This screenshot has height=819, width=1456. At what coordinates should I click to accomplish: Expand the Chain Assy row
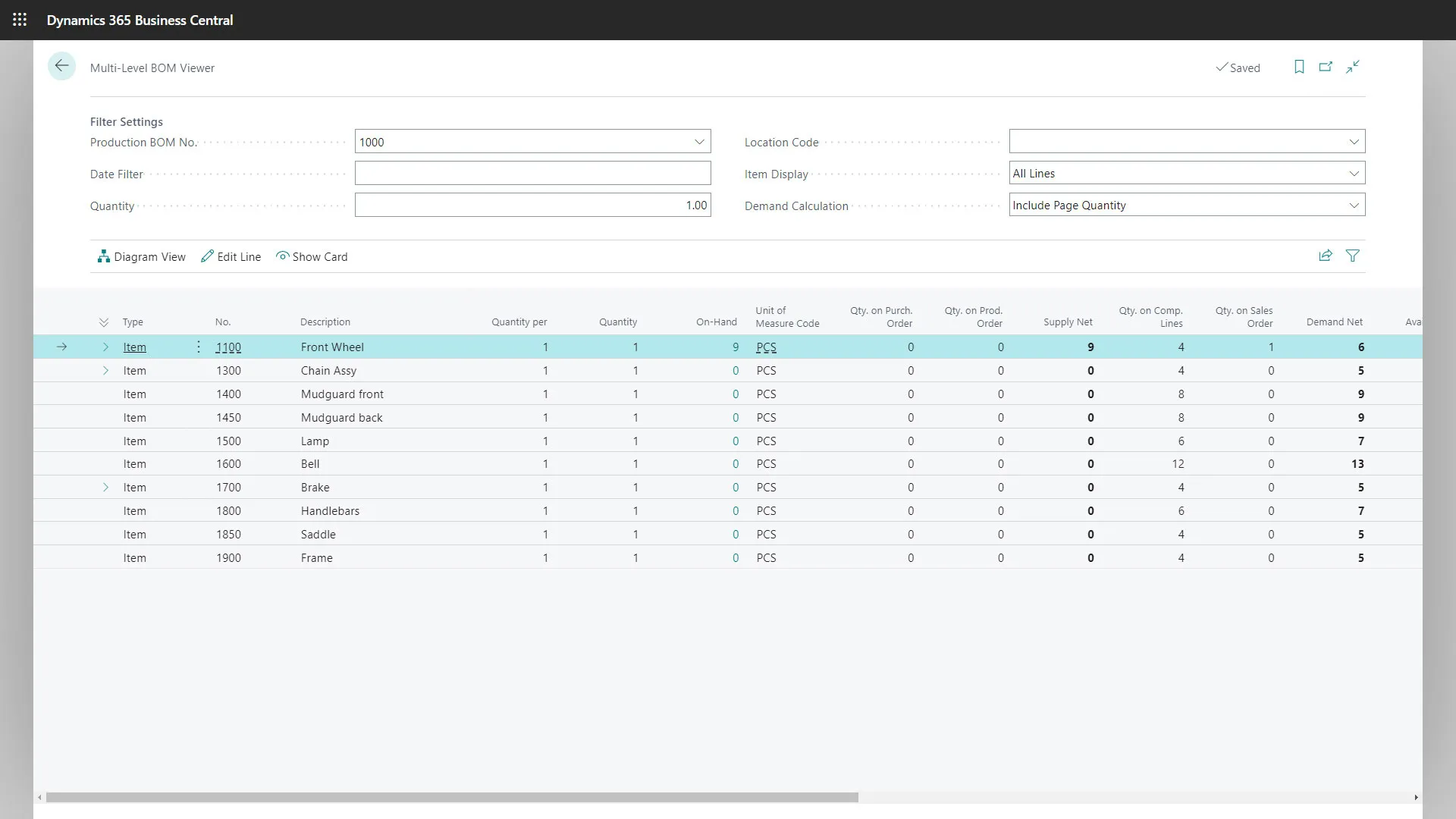pyautogui.click(x=105, y=371)
